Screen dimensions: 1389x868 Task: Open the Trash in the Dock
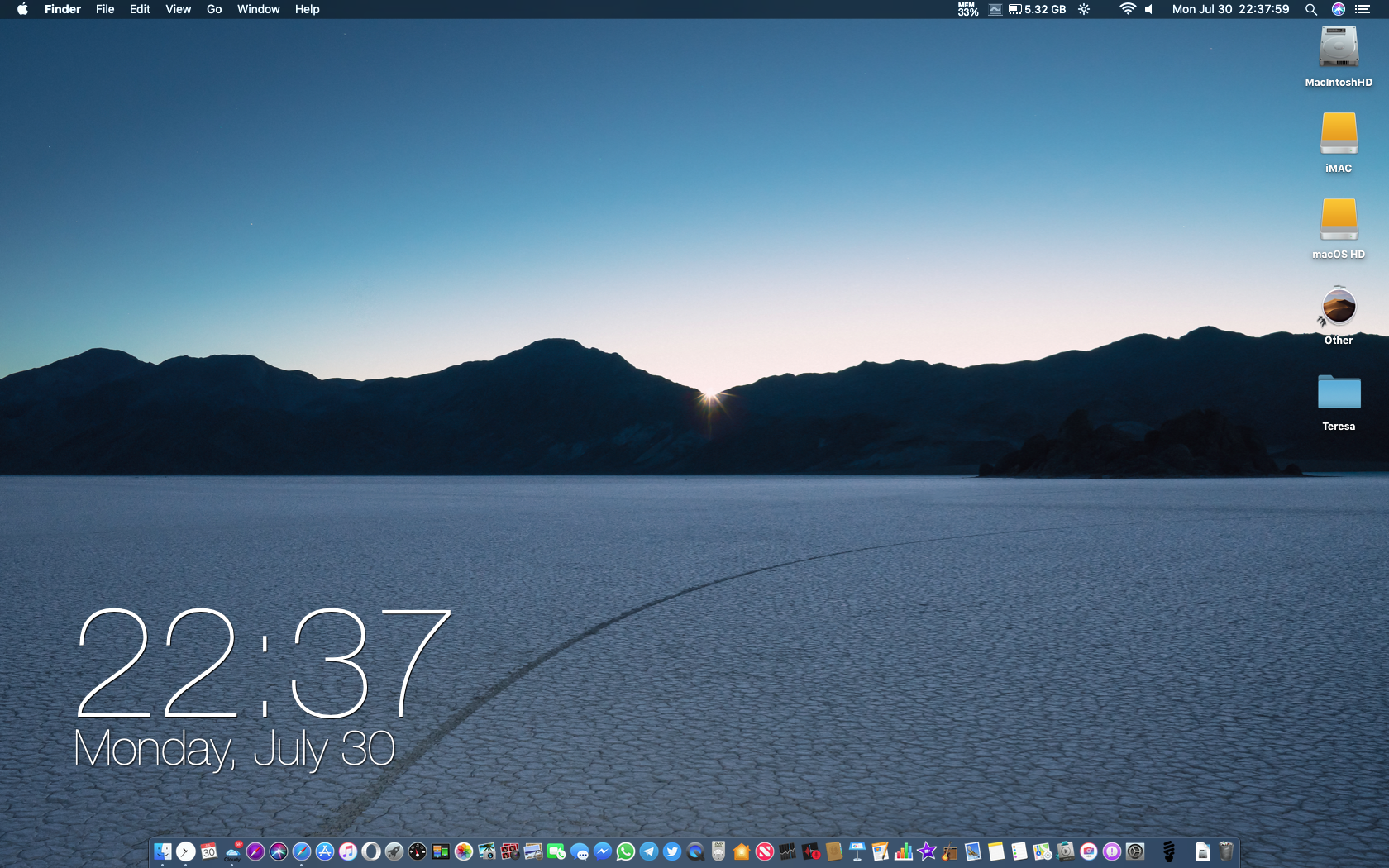(1226, 851)
